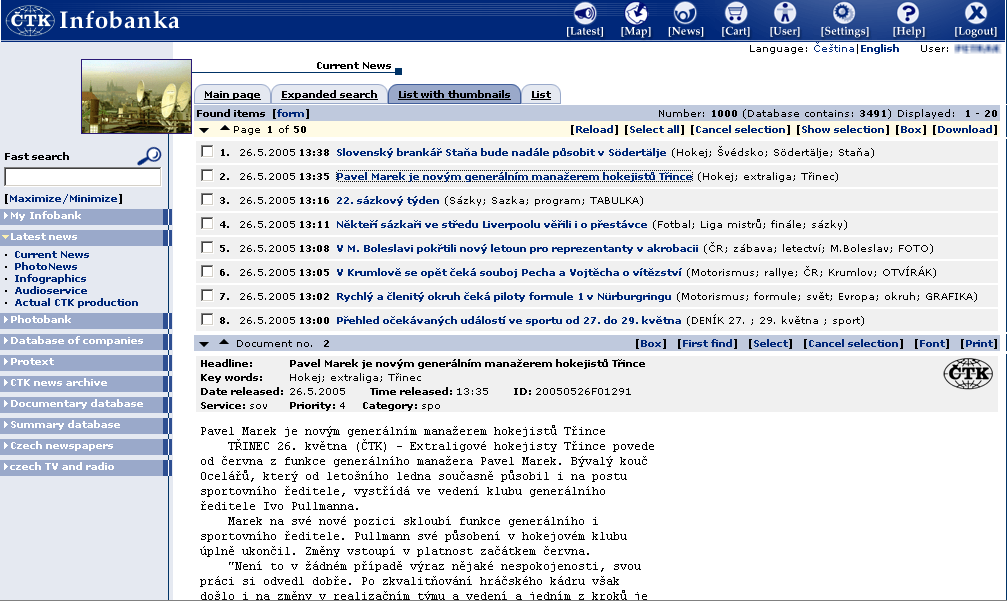Collapse the Latest news sidebar section

click(x=43, y=237)
